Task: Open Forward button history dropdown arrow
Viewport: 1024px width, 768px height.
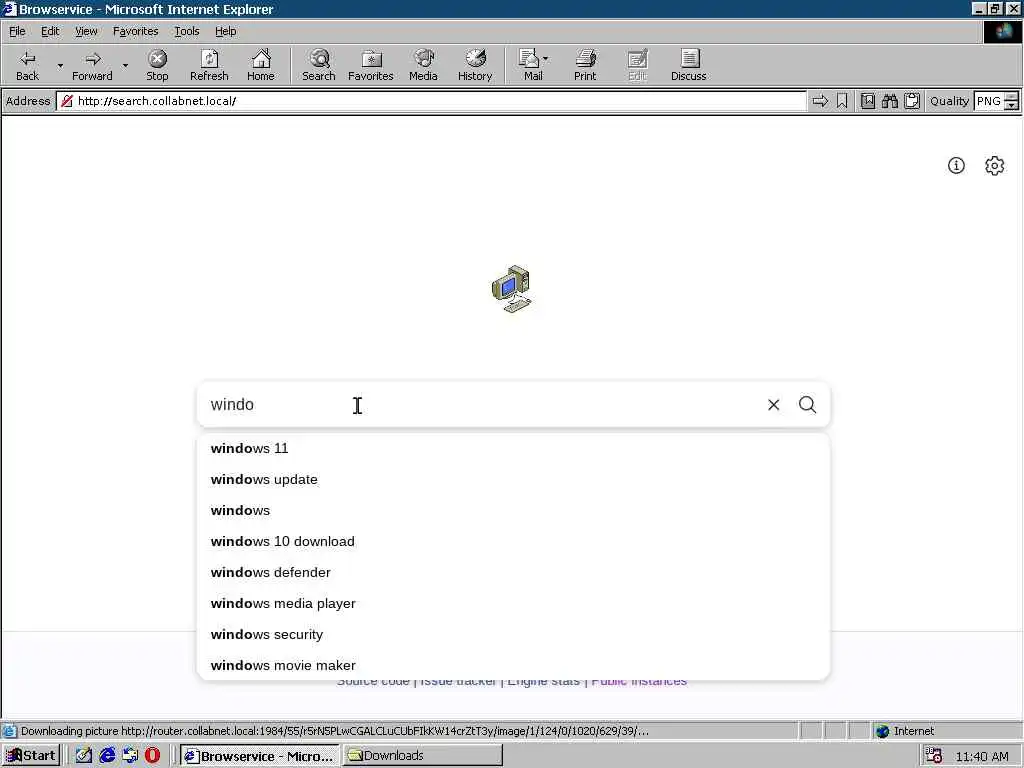Action: (125, 66)
